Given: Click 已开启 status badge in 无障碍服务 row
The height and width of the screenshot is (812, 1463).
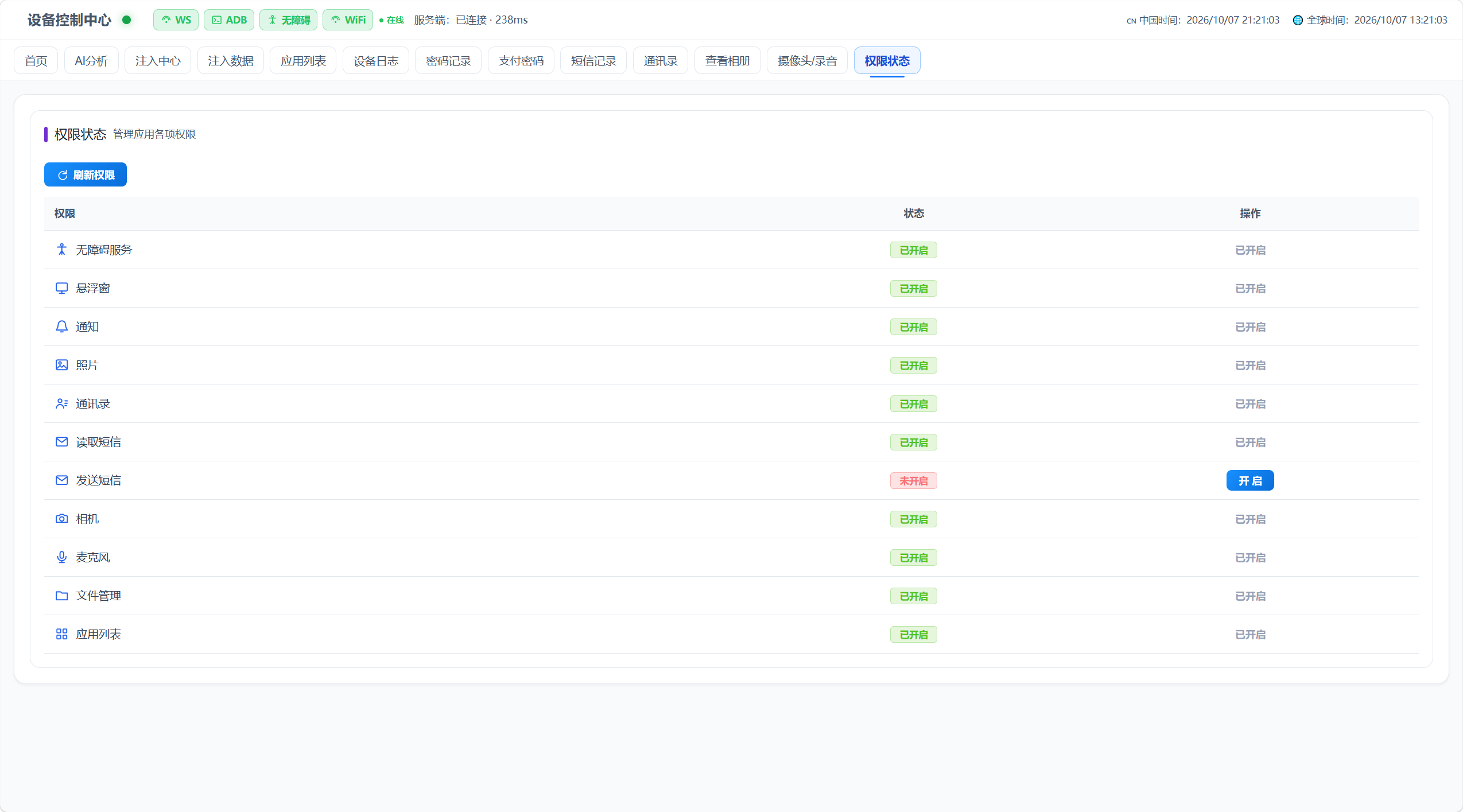Looking at the screenshot, I should [914, 250].
